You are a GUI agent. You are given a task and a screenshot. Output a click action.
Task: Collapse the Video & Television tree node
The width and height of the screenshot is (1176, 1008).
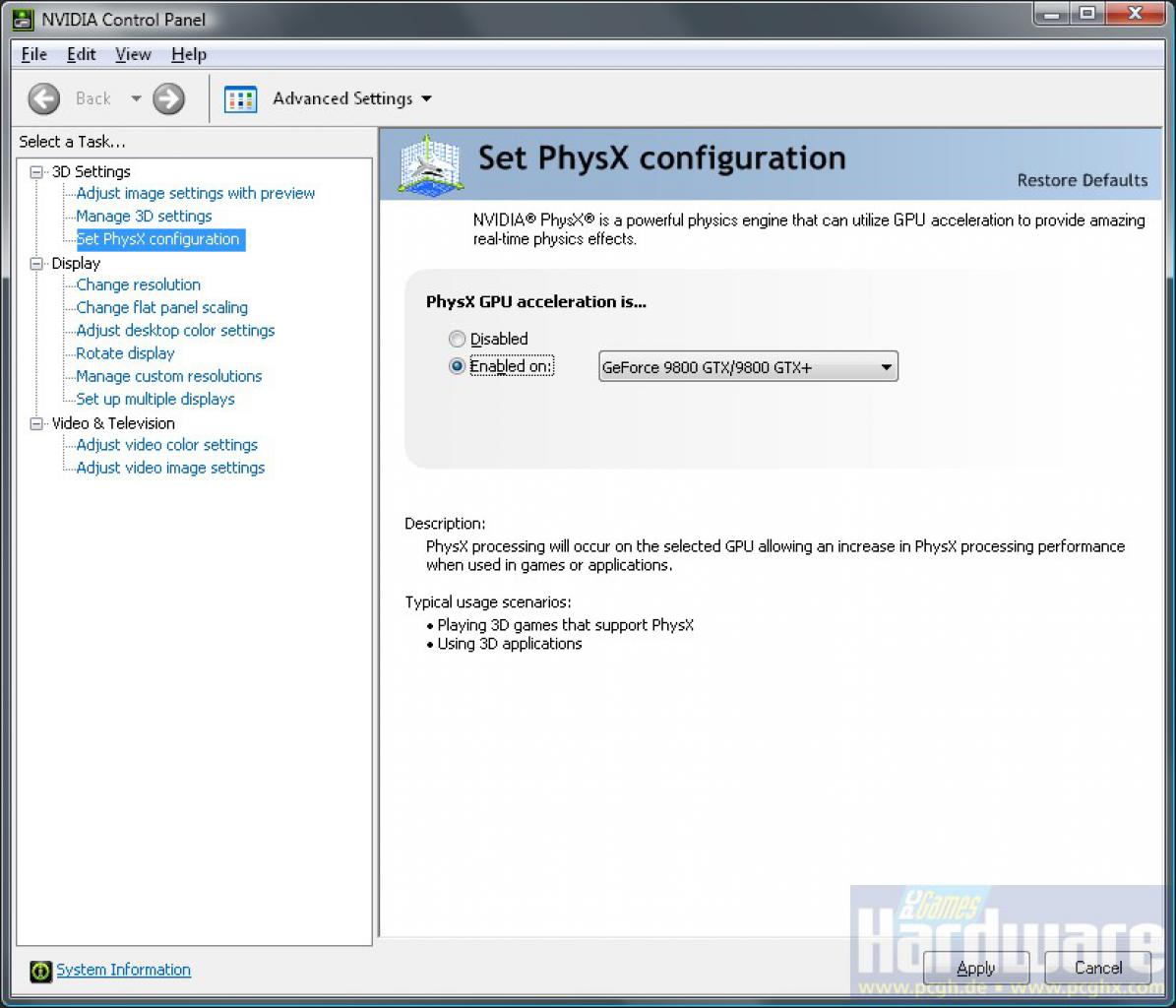(x=36, y=423)
